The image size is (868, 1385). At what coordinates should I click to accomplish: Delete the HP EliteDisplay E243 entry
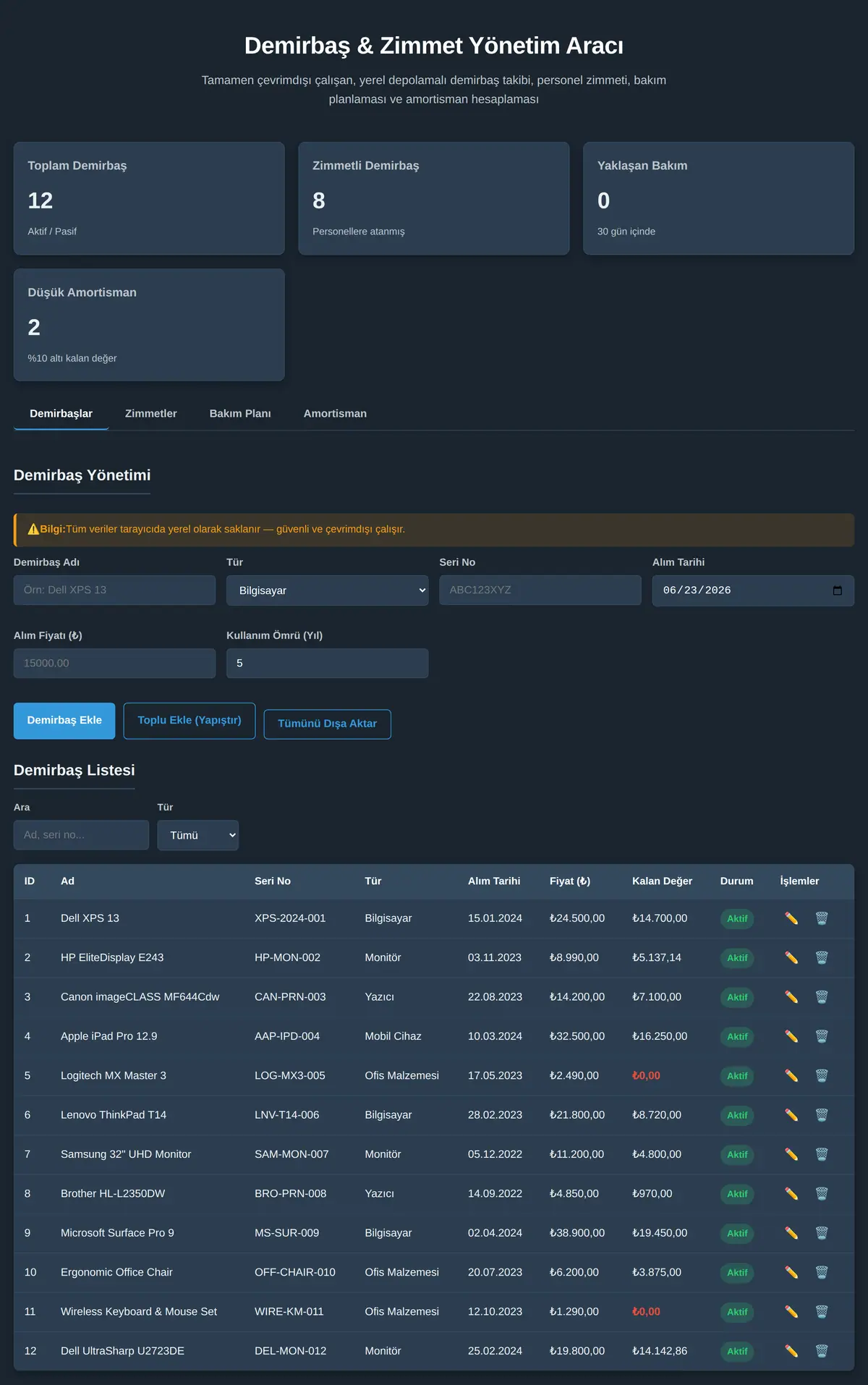pos(822,958)
